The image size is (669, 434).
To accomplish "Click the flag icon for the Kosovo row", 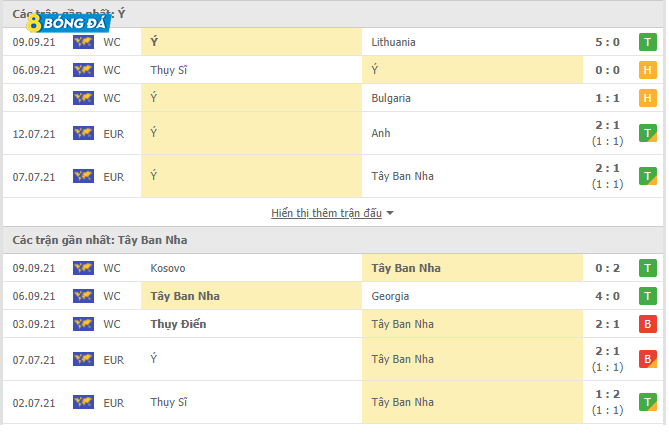I will [x=83, y=269].
